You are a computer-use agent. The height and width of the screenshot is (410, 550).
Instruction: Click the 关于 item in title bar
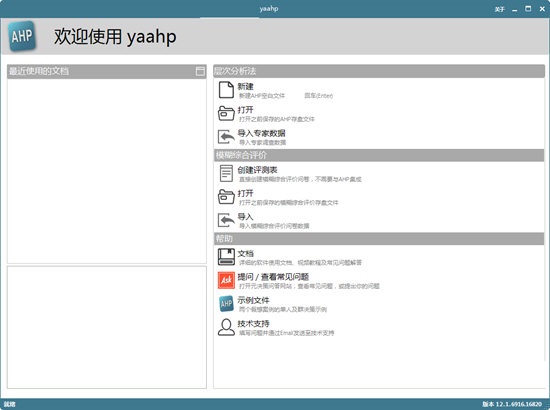click(x=499, y=9)
